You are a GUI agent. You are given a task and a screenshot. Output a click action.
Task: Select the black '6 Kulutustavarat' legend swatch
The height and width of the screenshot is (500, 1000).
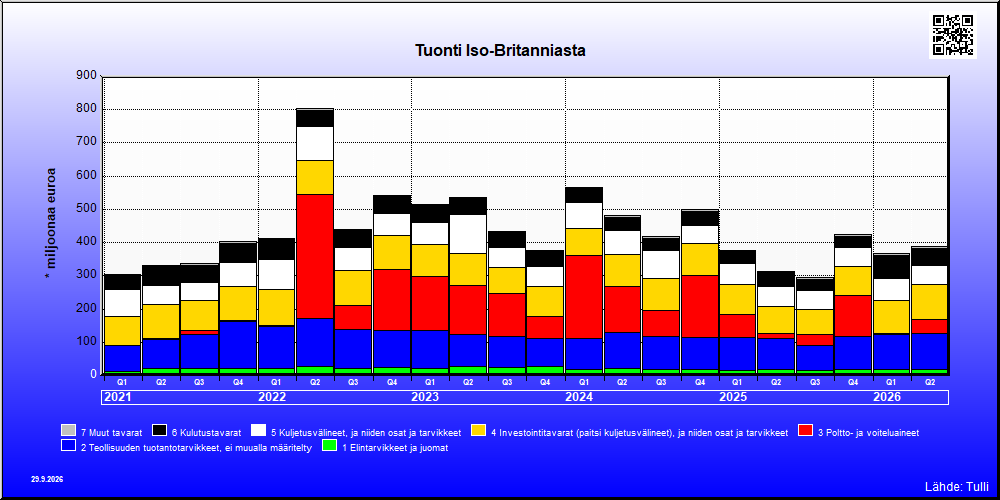(x=159, y=430)
